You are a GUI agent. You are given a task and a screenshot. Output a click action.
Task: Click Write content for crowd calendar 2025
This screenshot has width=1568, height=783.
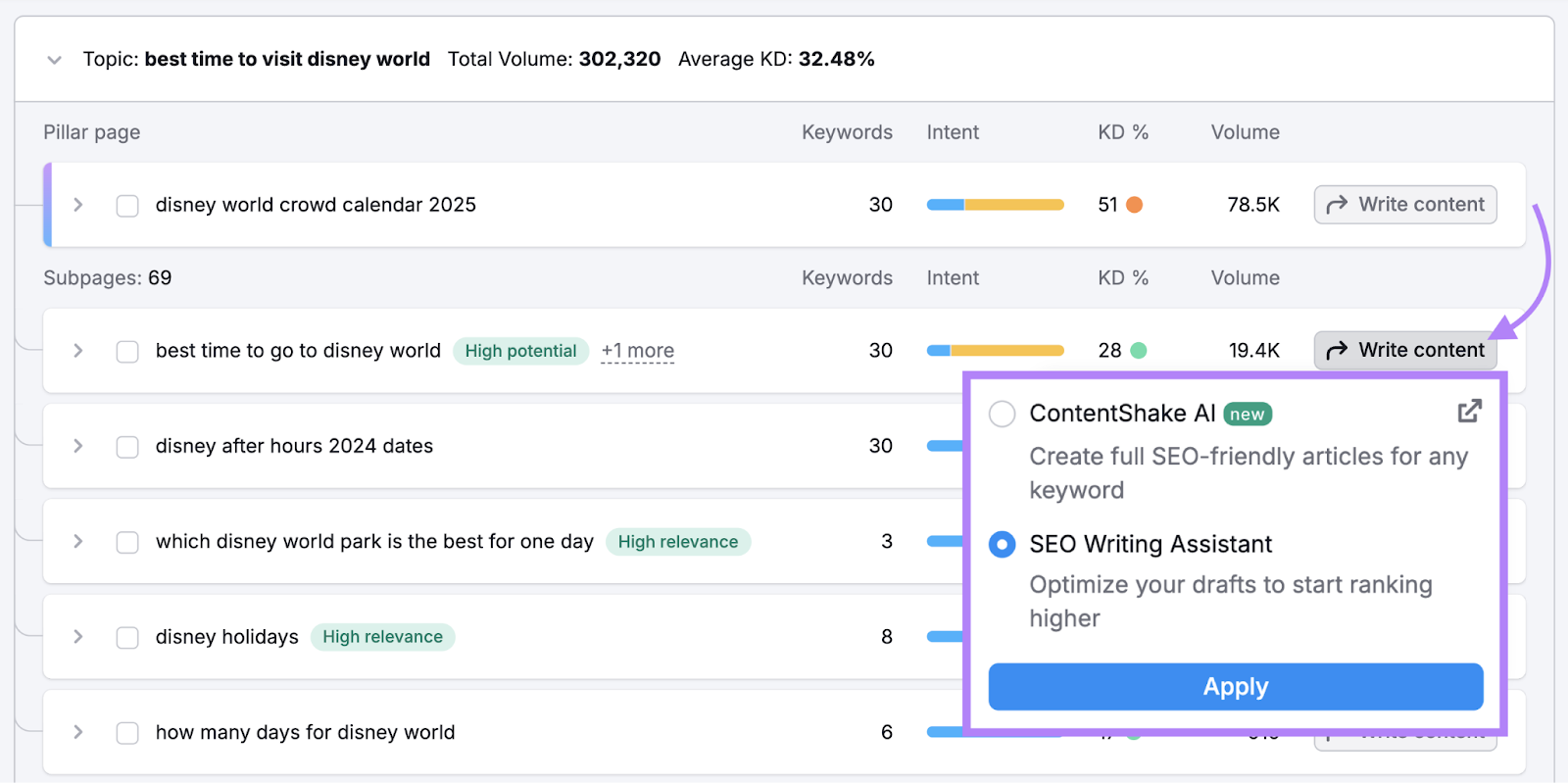(1405, 205)
